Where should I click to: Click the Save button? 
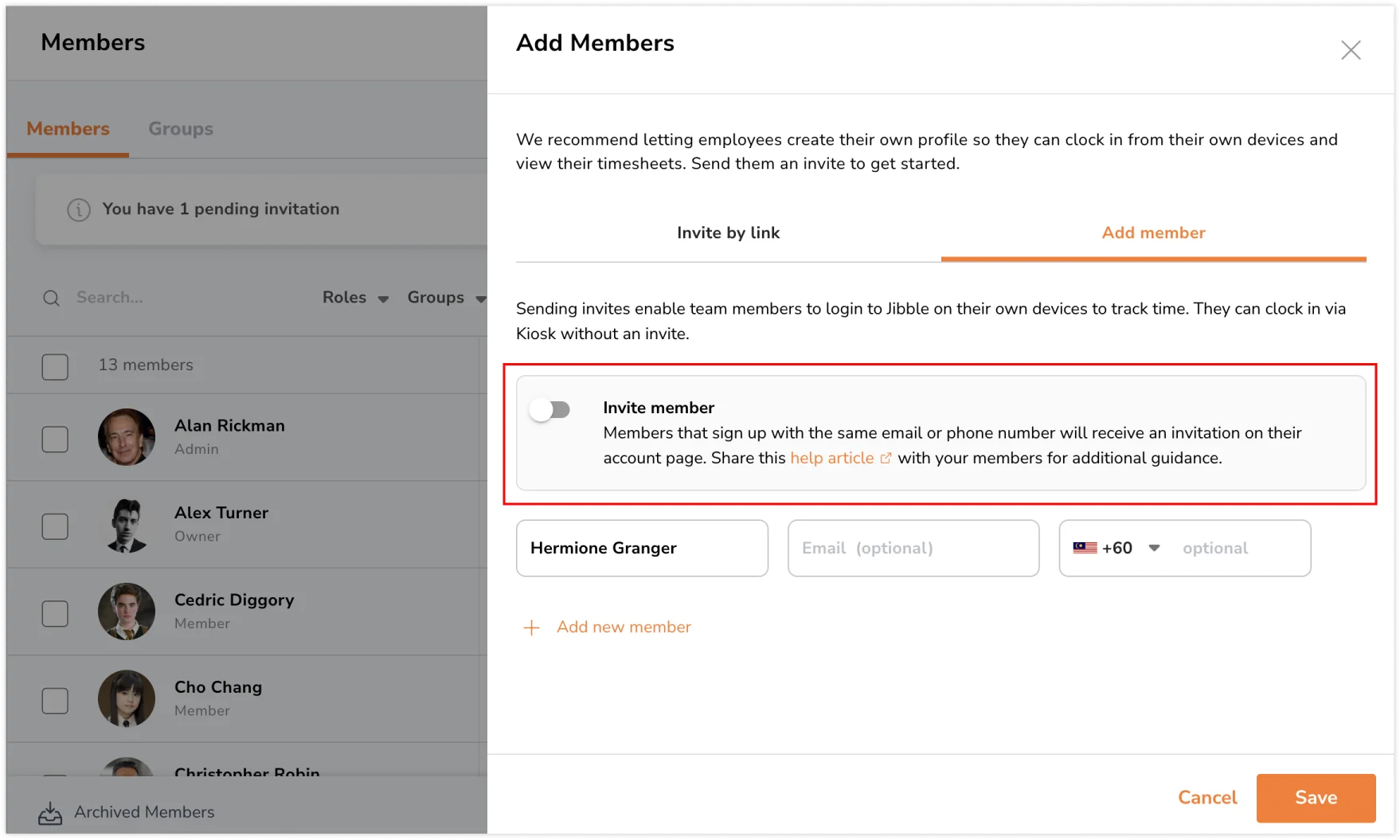[x=1316, y=798]
